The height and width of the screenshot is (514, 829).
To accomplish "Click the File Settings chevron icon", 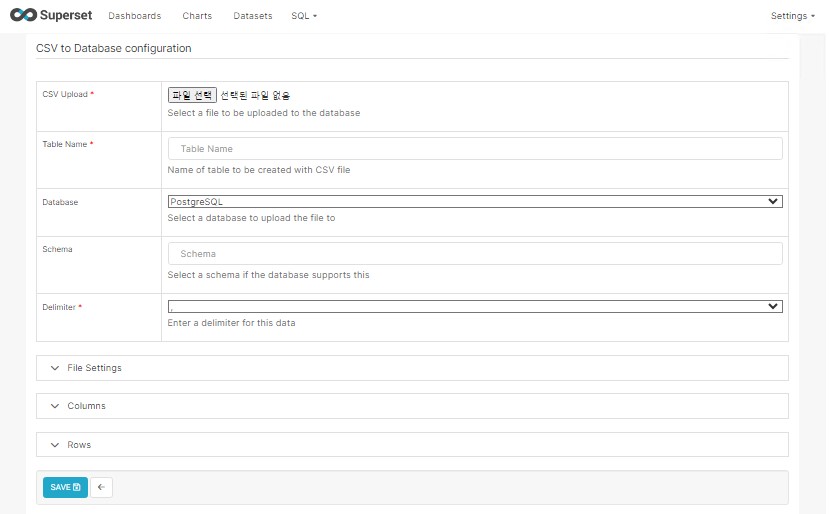I will click(55, 368).
